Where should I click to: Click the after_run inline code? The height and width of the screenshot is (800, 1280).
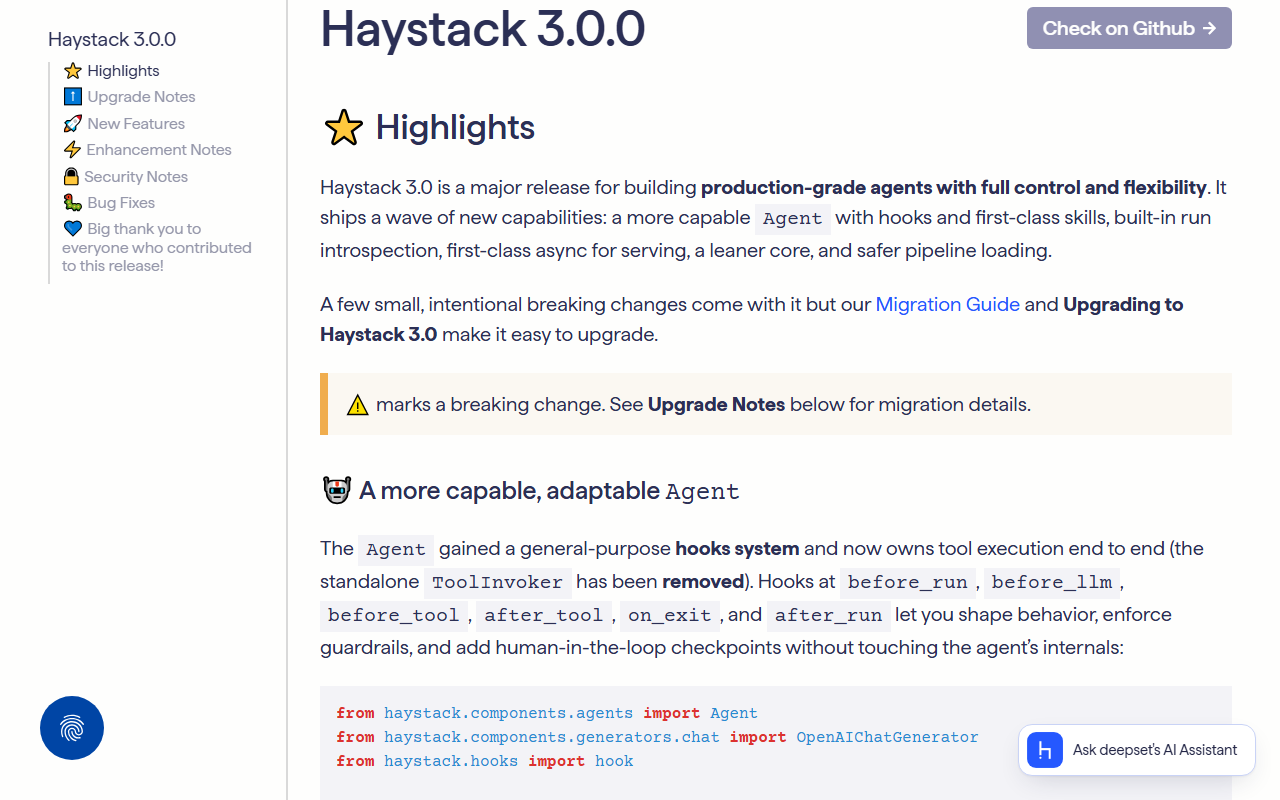829,615
